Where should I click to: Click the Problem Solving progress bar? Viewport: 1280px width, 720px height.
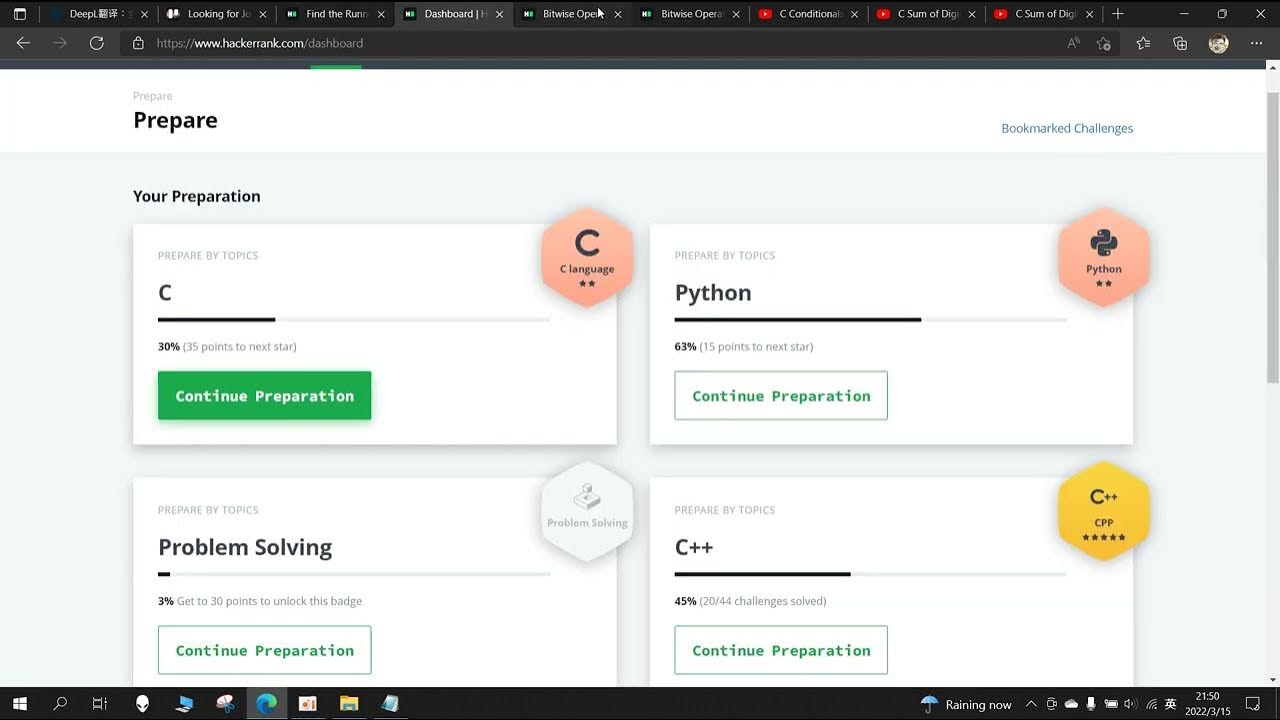(354, 574)
